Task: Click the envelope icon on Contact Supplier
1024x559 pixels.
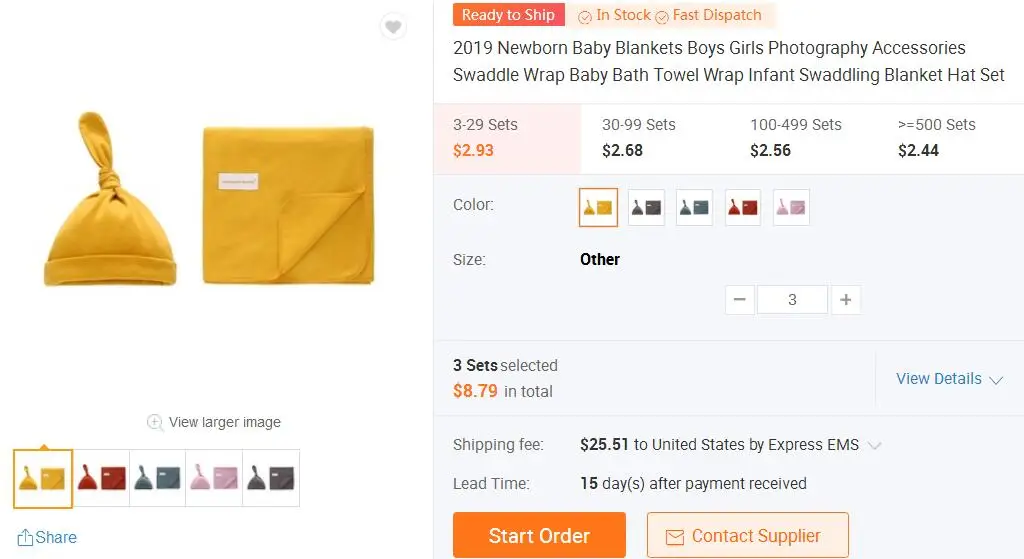Action: point(674,537)
